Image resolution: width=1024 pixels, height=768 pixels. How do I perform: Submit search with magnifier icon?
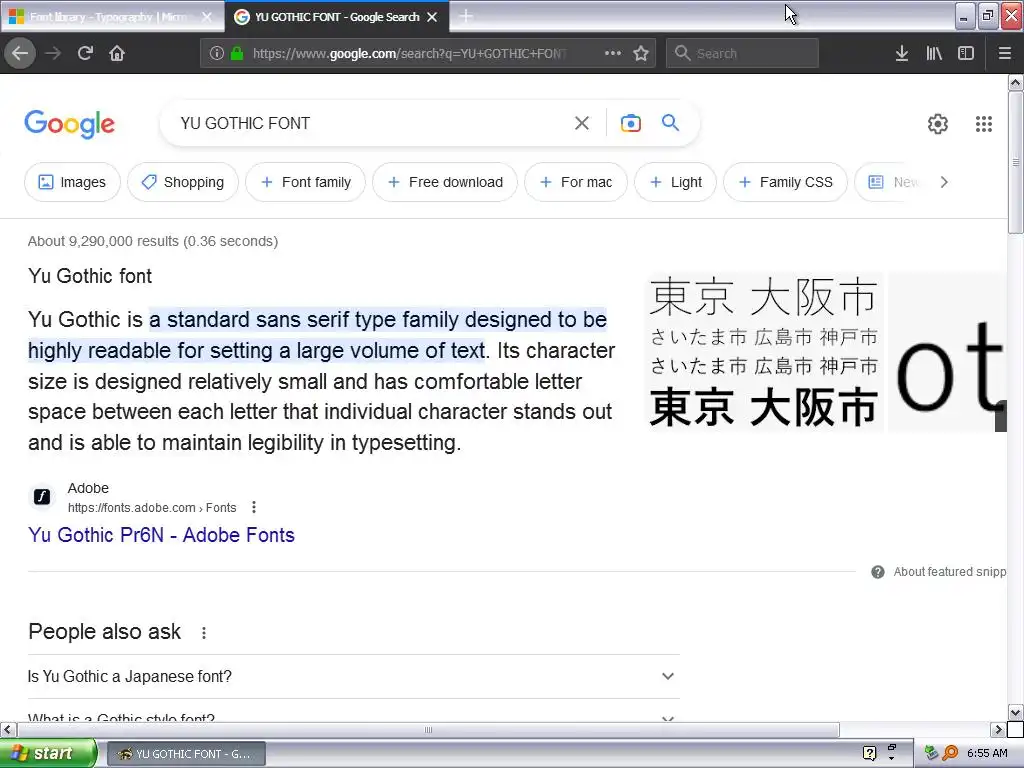pos(670,122)
